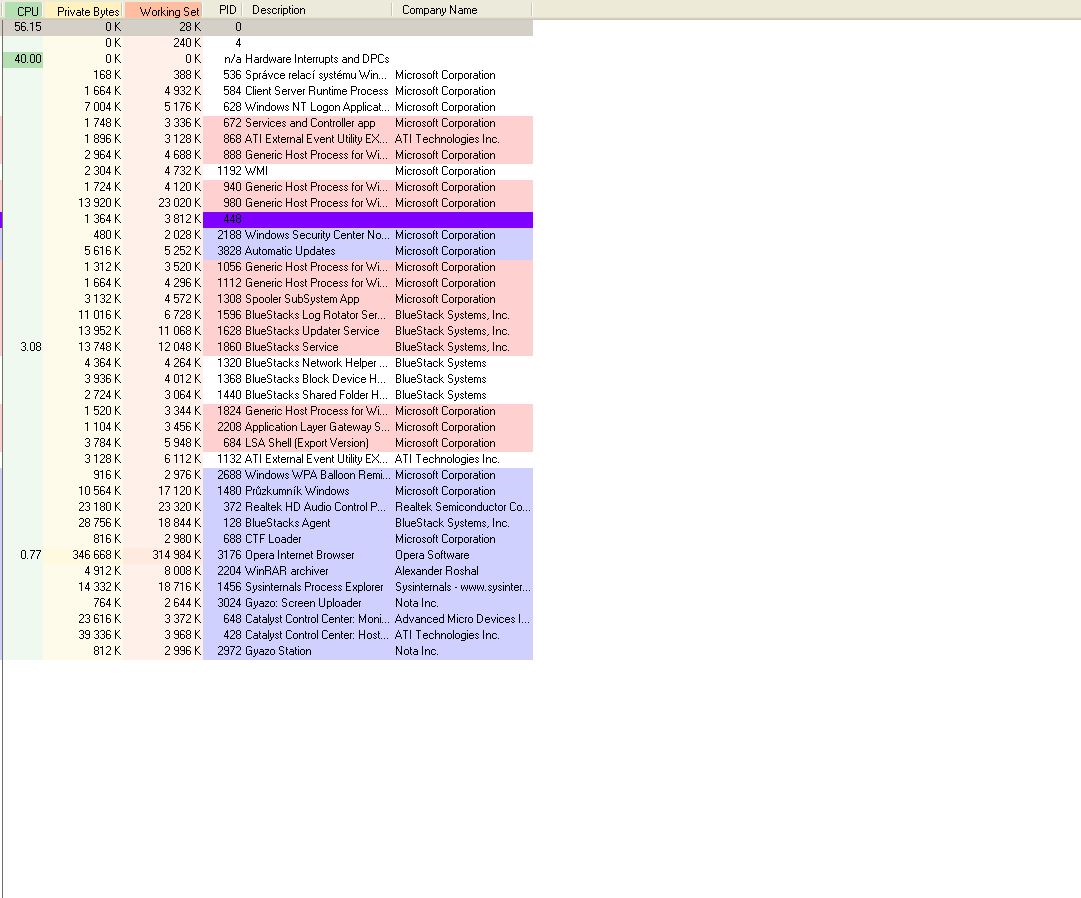This screenshot has height=898, width=1081.
Task: Select the Gyazo: Screen Uploader row
Action: 267,603
